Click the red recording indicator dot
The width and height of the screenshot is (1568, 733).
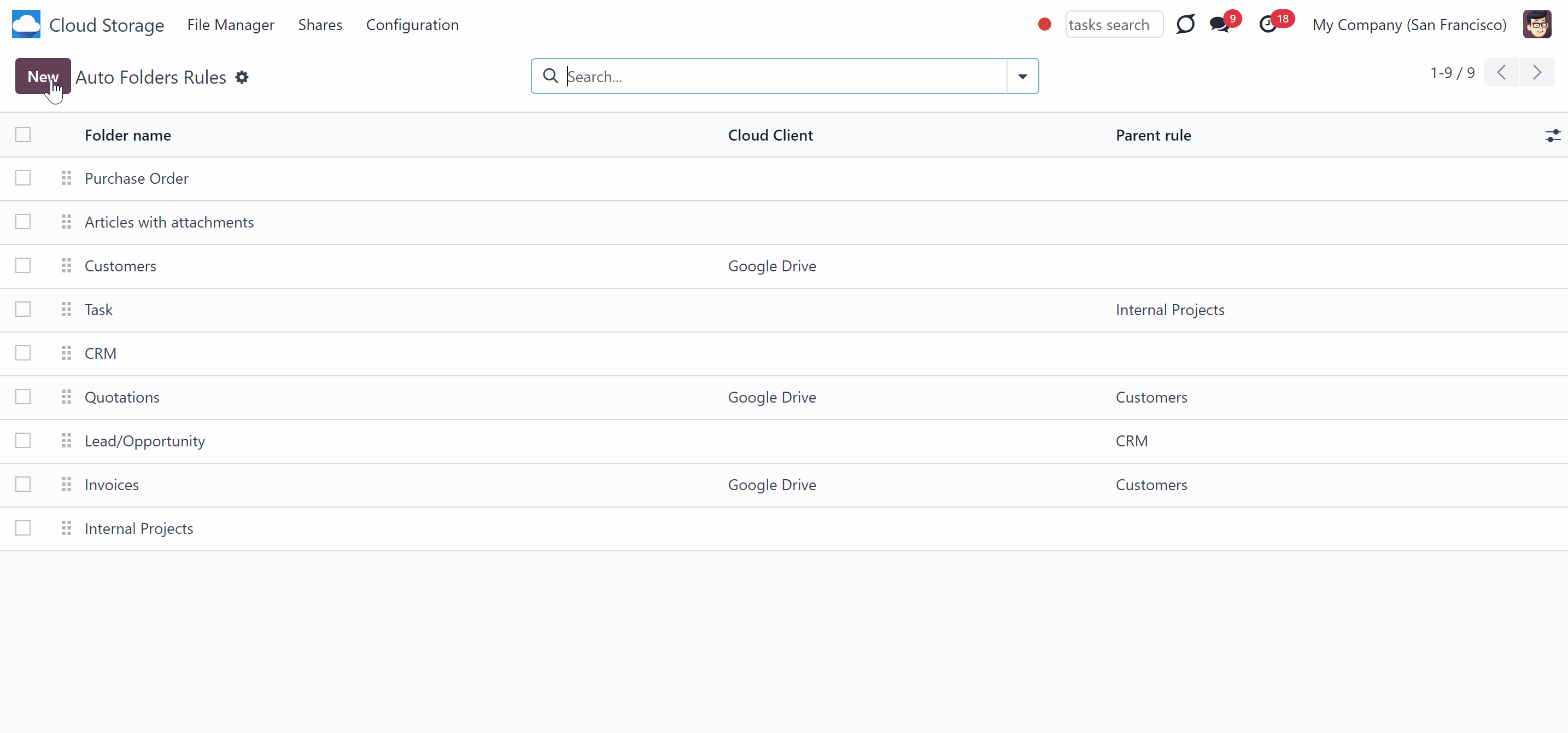pyautogui.click(x=1045, y=25)
